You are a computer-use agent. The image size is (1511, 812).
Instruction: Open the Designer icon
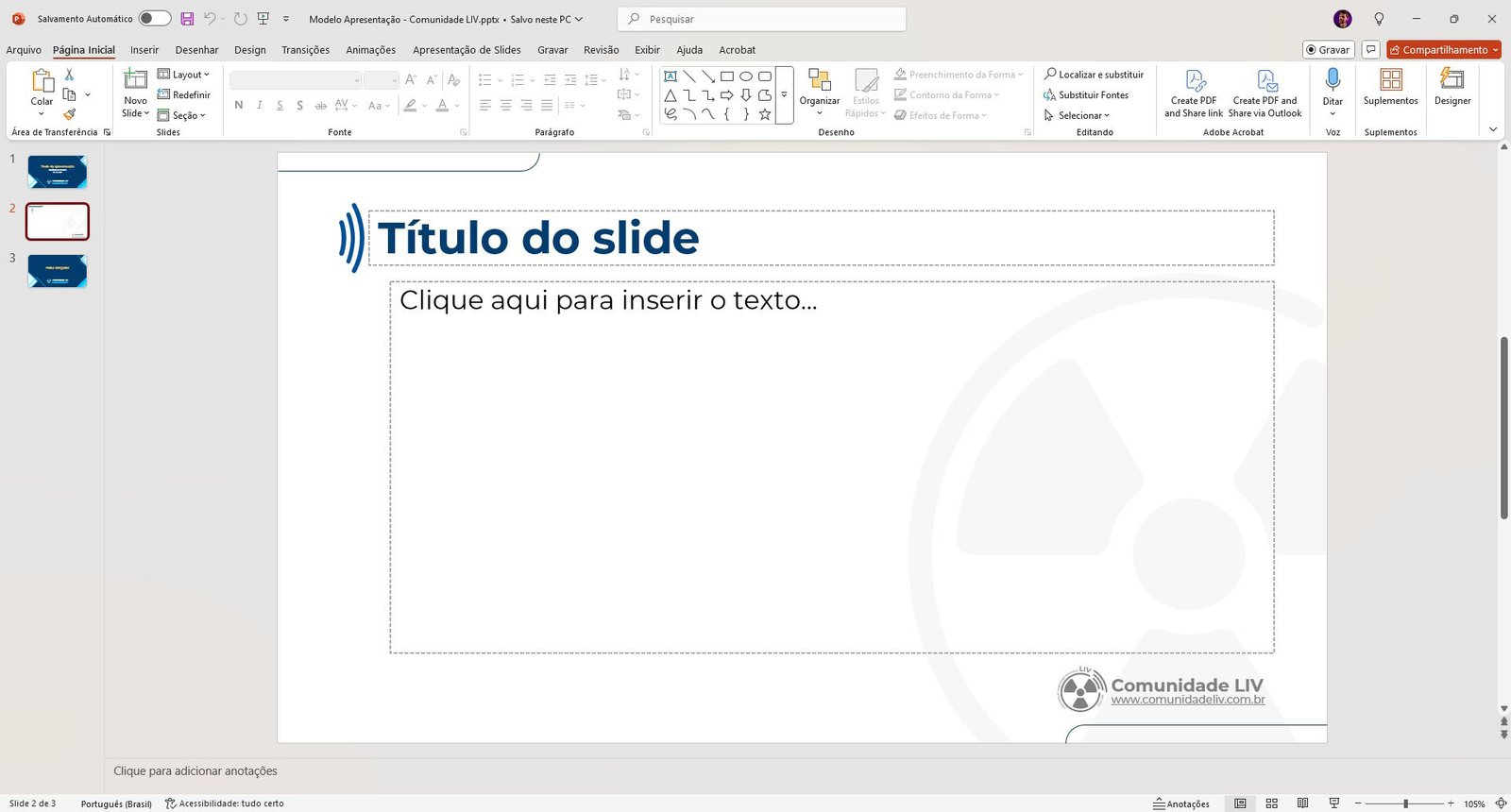coord(1452,79)
